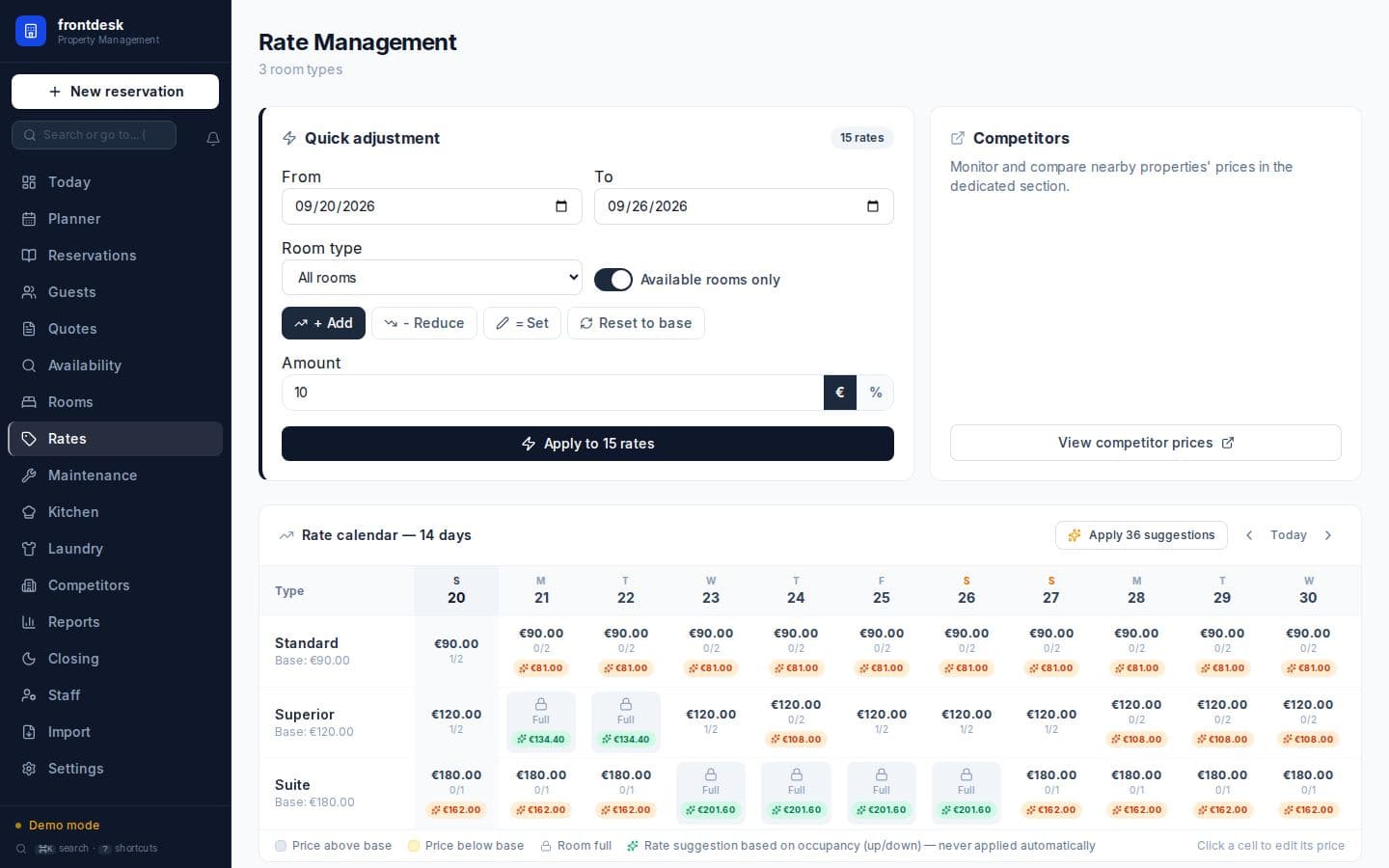Screen dimensions: 1389x868
Task: Select euro amount unit
Action: pyautogui.click(x=840, y=393)
